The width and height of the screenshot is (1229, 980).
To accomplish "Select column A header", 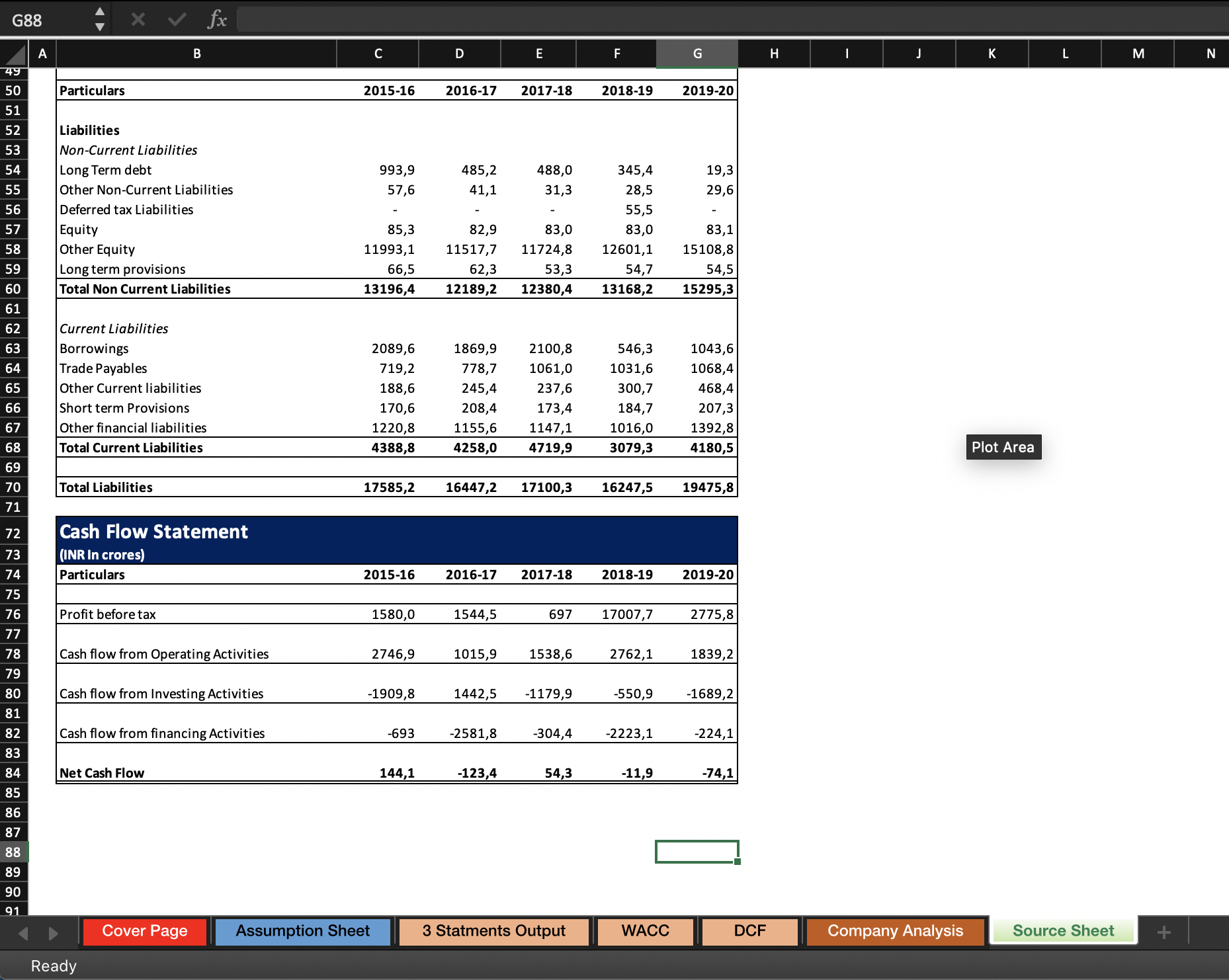I will pyautogui.click(x=42, y=54).
